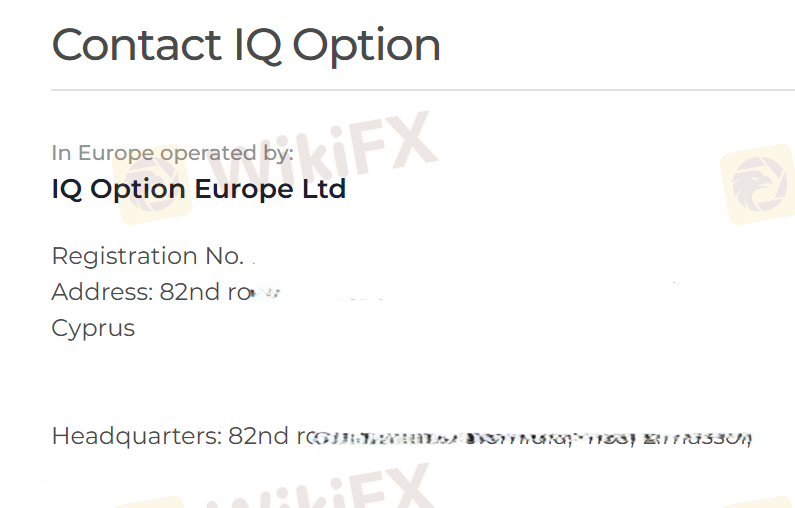The height and width of the screenshot is (508, 795).
Task: Click the word "Europe" in the company name
Action: click(244, 189)
